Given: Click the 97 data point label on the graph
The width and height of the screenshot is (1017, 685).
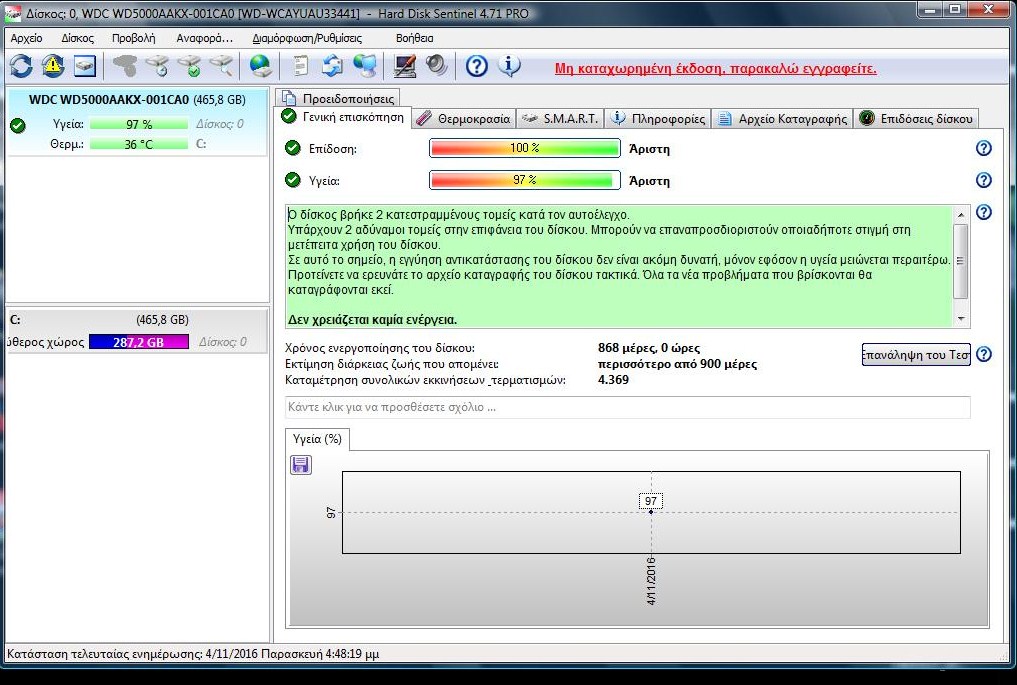Looking at the screenshot, I should (651, 501).
